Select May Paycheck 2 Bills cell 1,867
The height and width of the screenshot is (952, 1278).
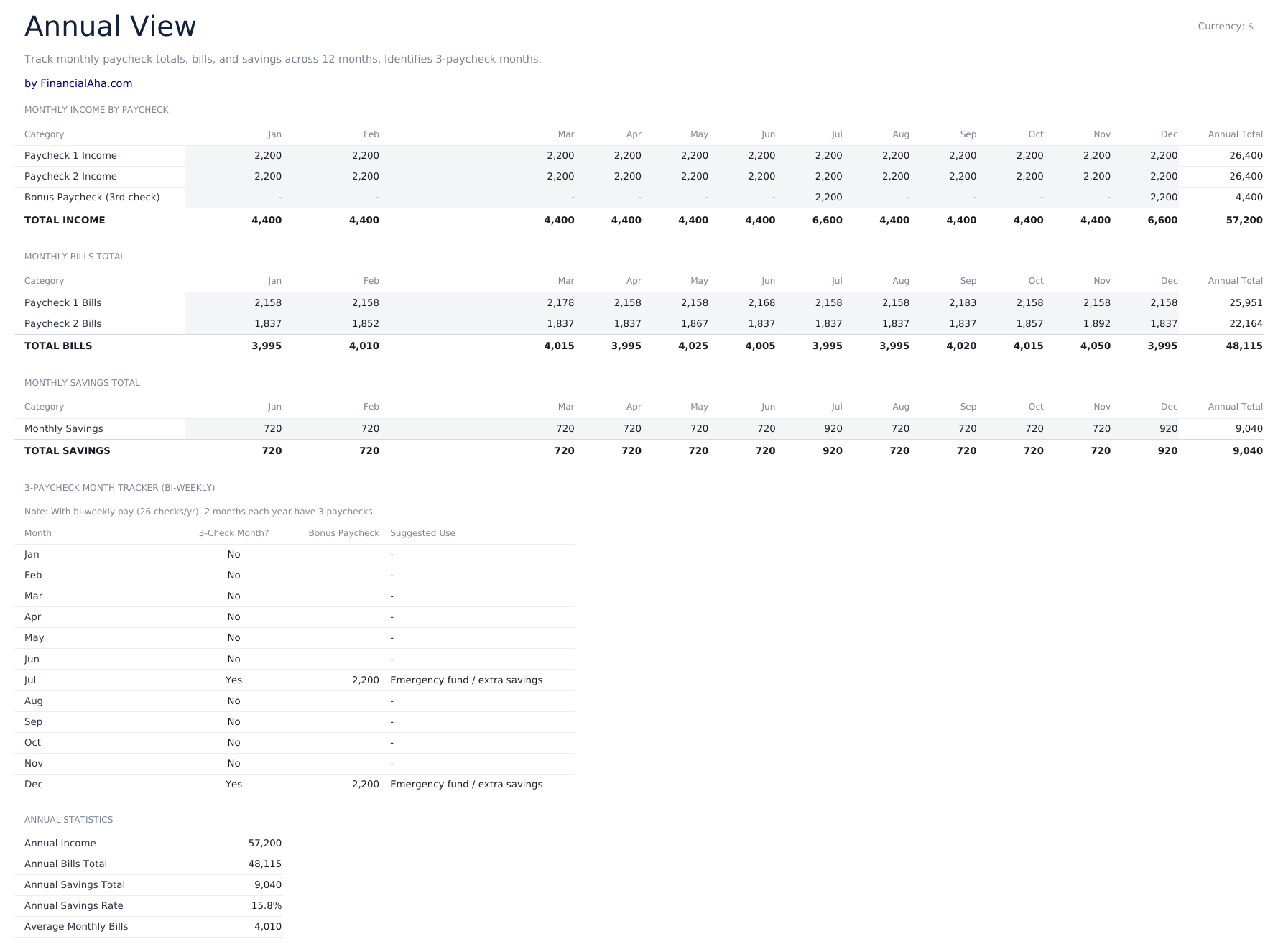coord(695,324)
